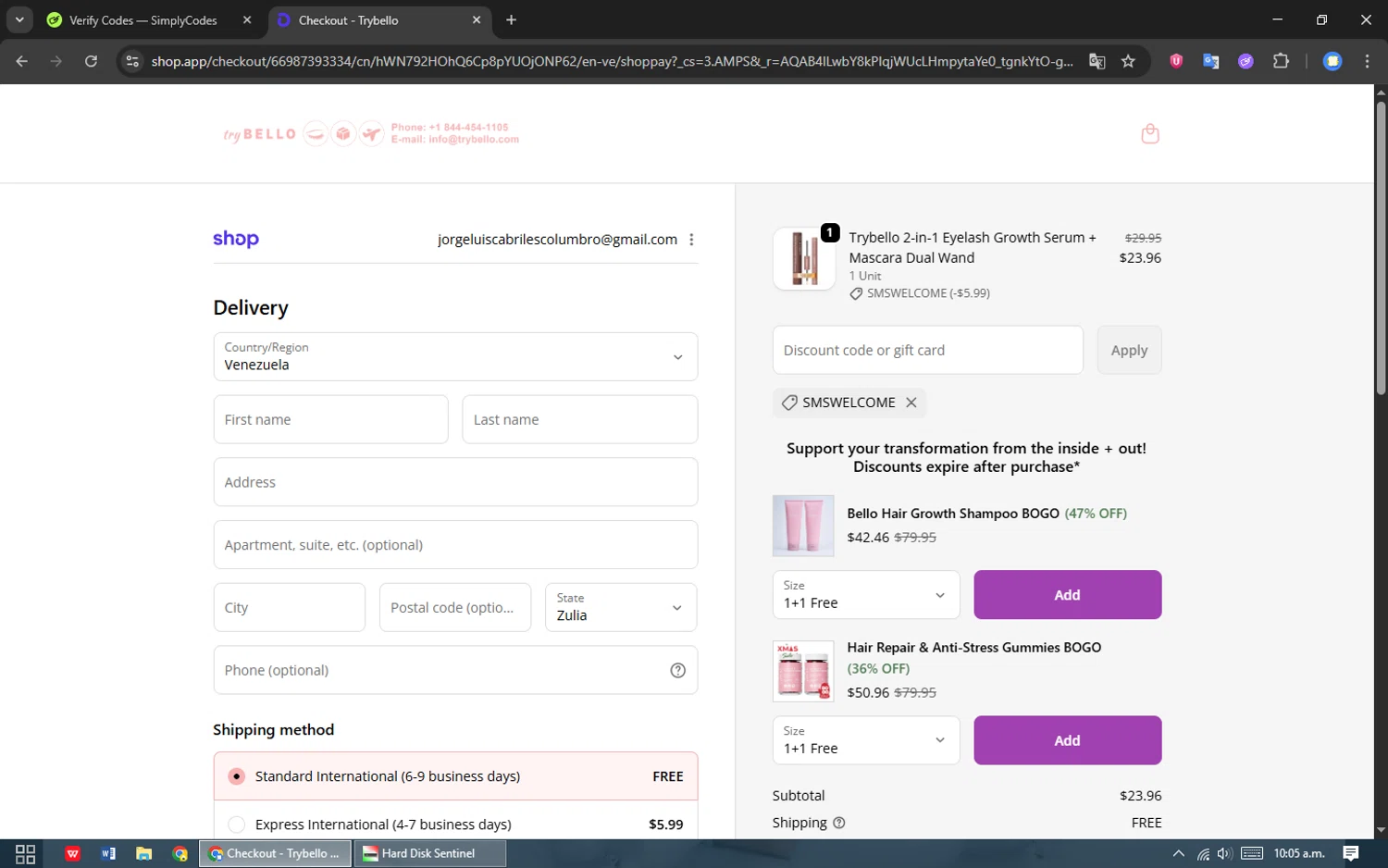The image size is (1388, 868).
Task: Click the Shop logo
Action: coord(236,239)
